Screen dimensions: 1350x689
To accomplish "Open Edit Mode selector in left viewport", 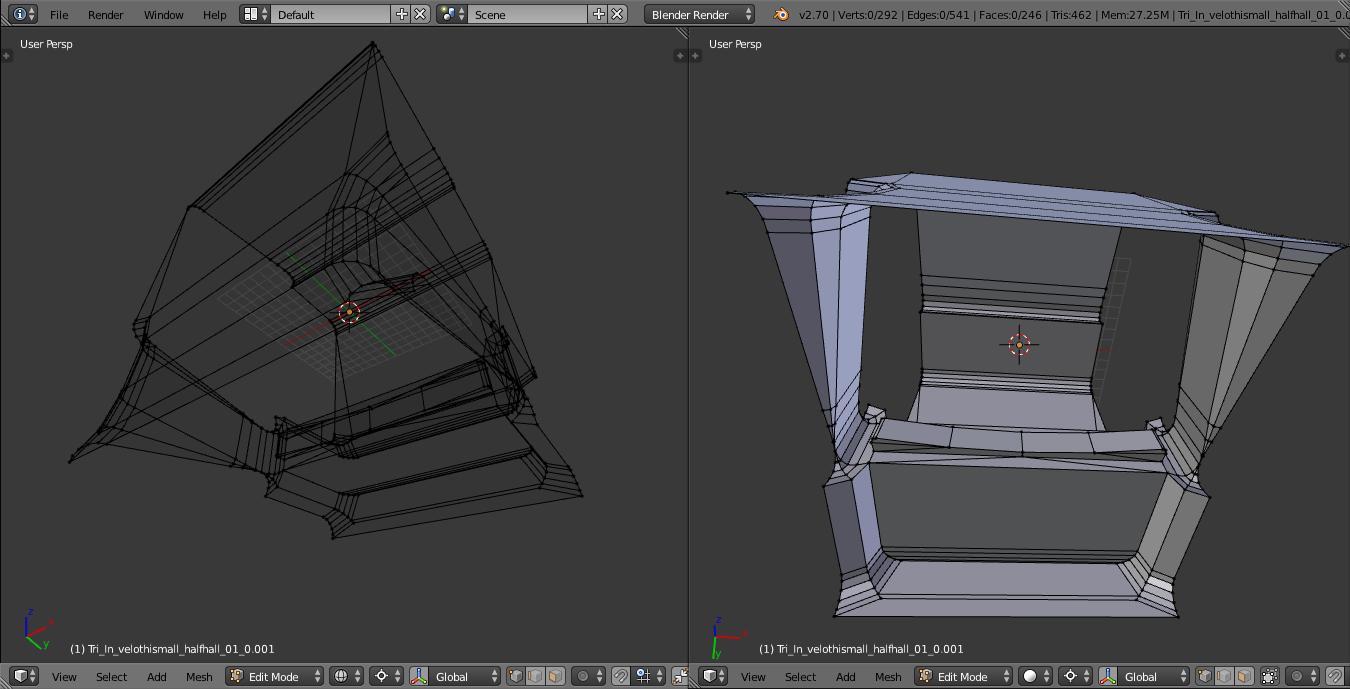I will (275, 676).
